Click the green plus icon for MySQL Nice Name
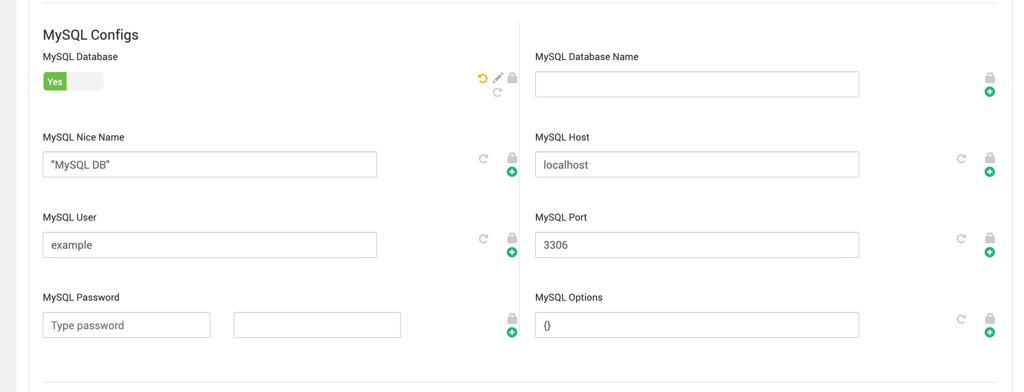1024x392 pixels. 512,172
